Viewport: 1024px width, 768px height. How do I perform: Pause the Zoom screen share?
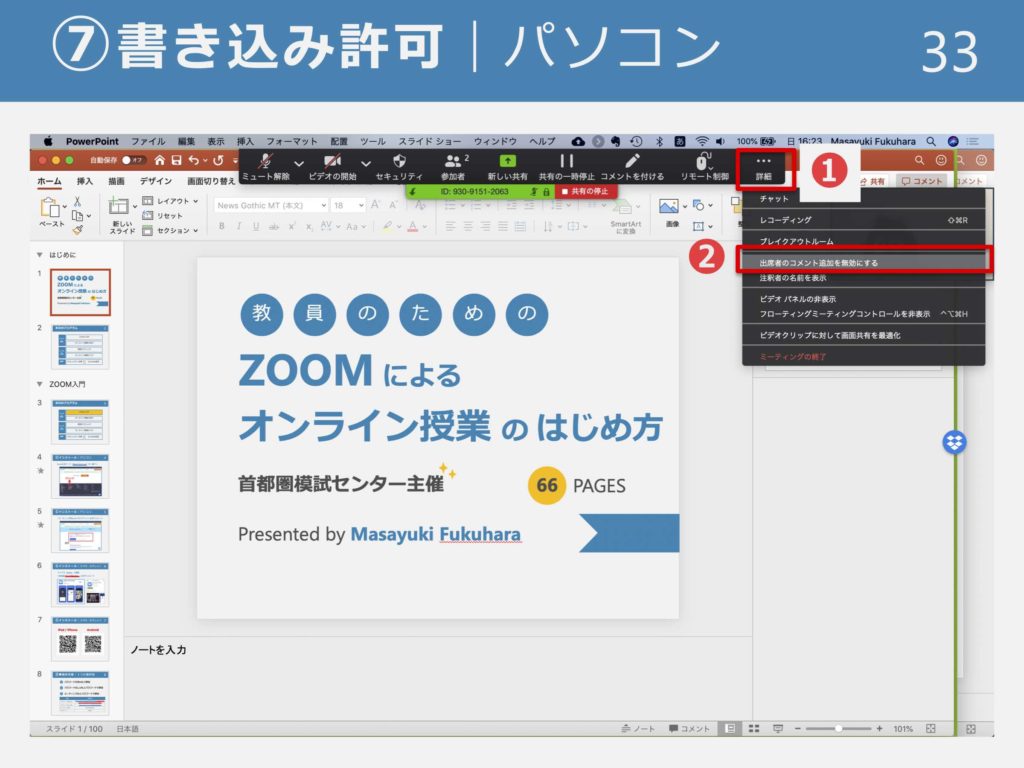tap(566, 167)
